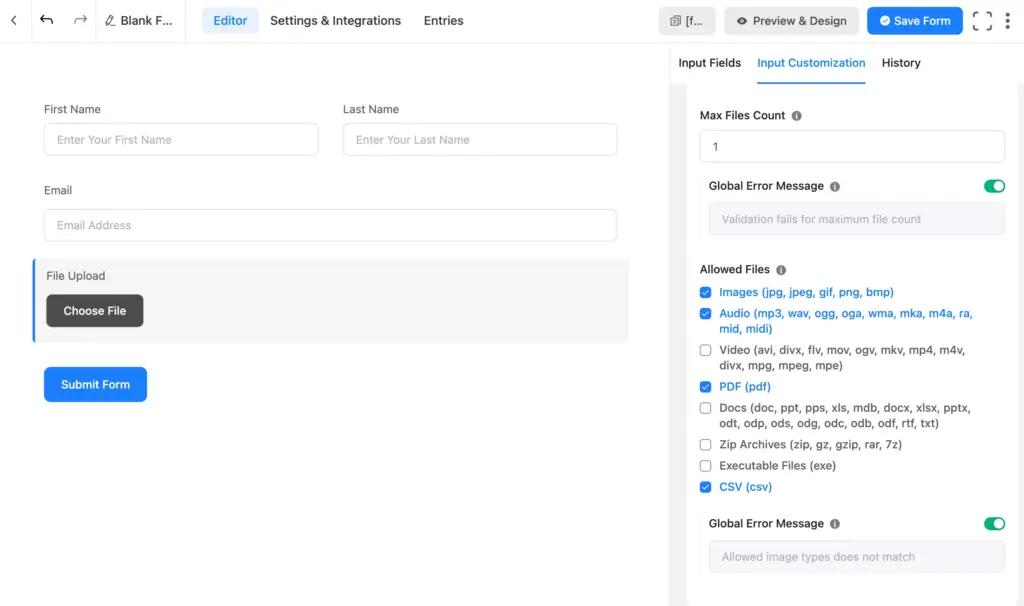This screenshot has width=1024, height=606.
Task: Switch to the Input Fields tab
Action: pyautogui.click(x=710, y=63)
